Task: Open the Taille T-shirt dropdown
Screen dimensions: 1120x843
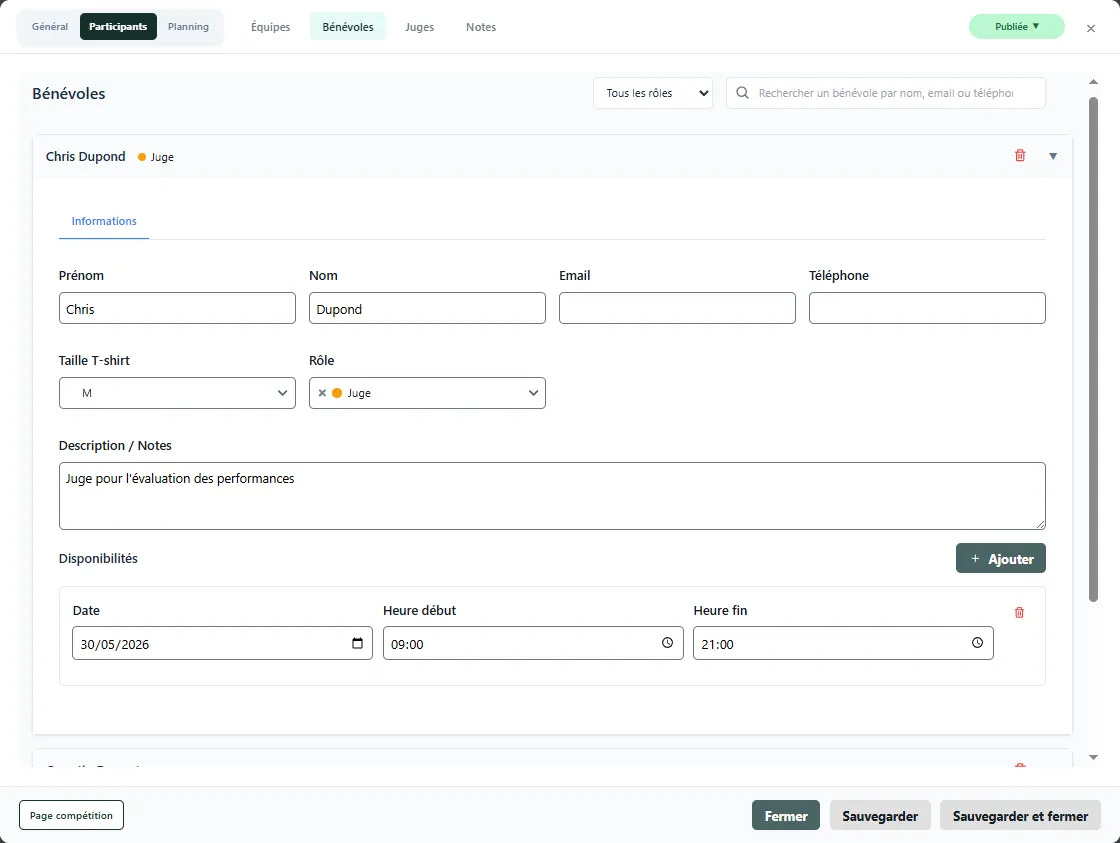Action: click(x=177, y=393)
